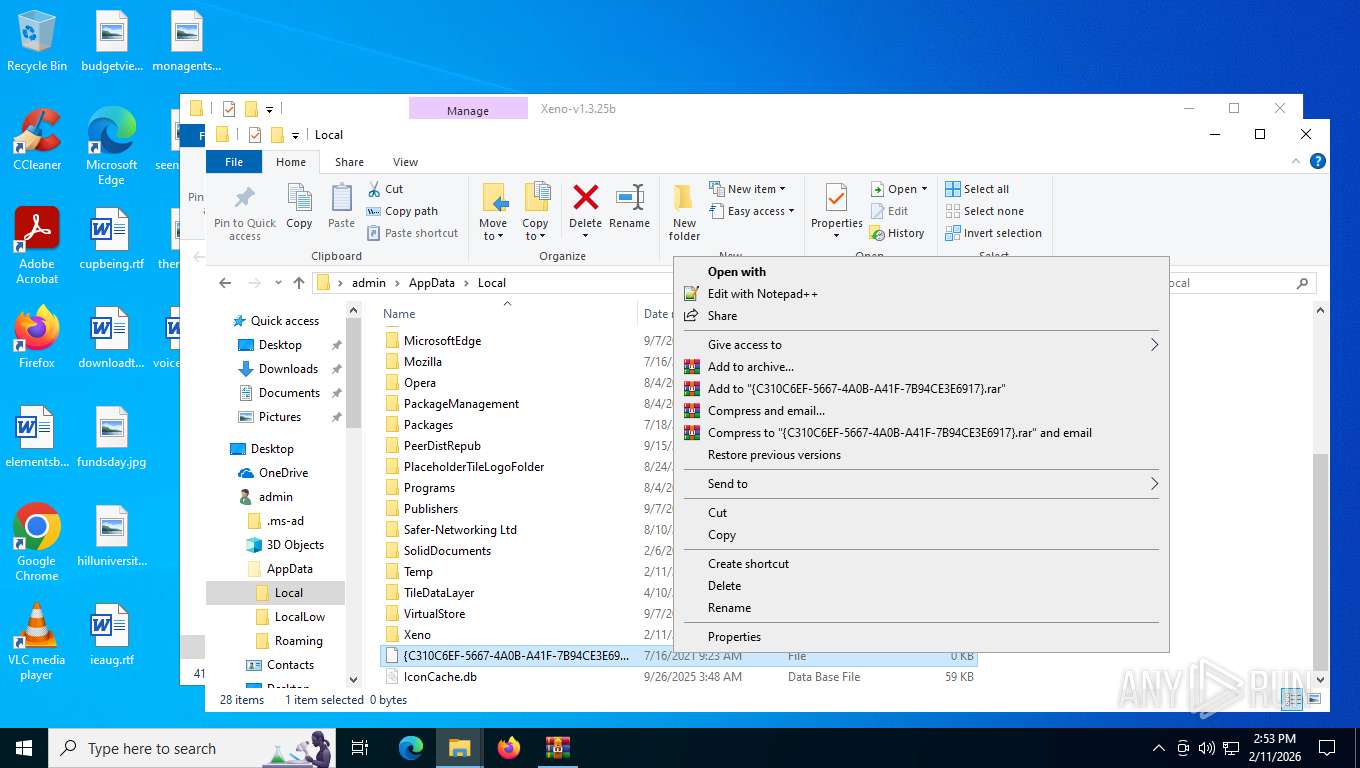Select the Xeno folder in list
The height and width of the screenshot is (768, 1360).
point(417,635)
